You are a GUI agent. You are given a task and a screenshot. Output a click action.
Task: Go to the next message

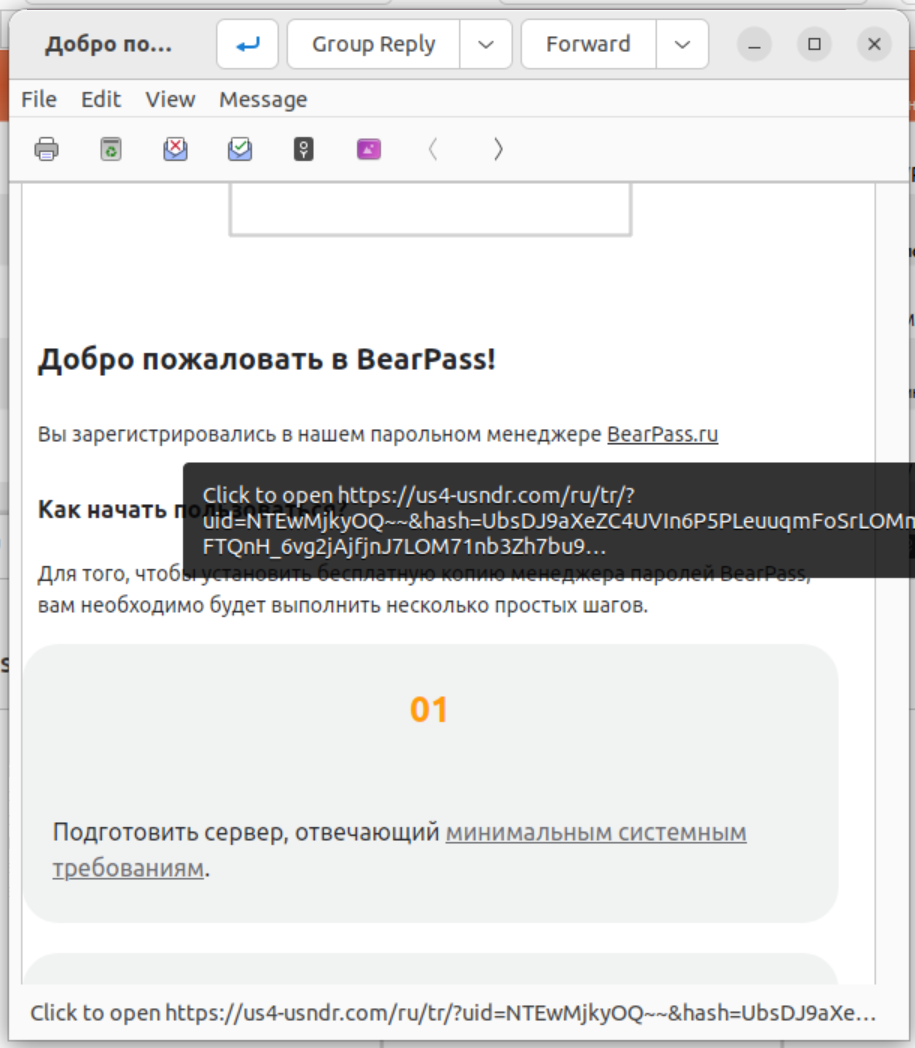point(498,150)
